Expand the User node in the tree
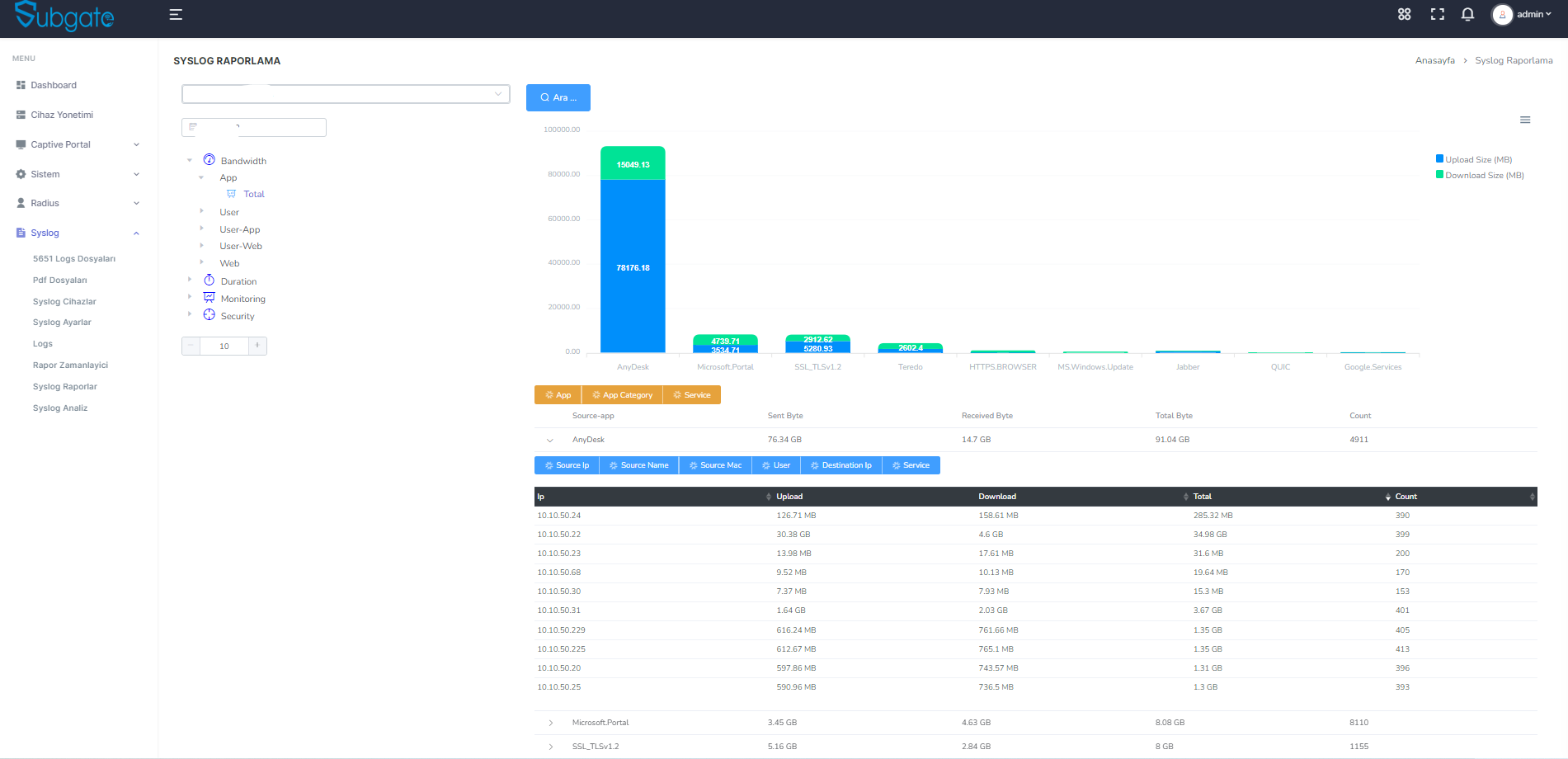The width and height of the screenshot is (1568, 759). pos(202,211)
